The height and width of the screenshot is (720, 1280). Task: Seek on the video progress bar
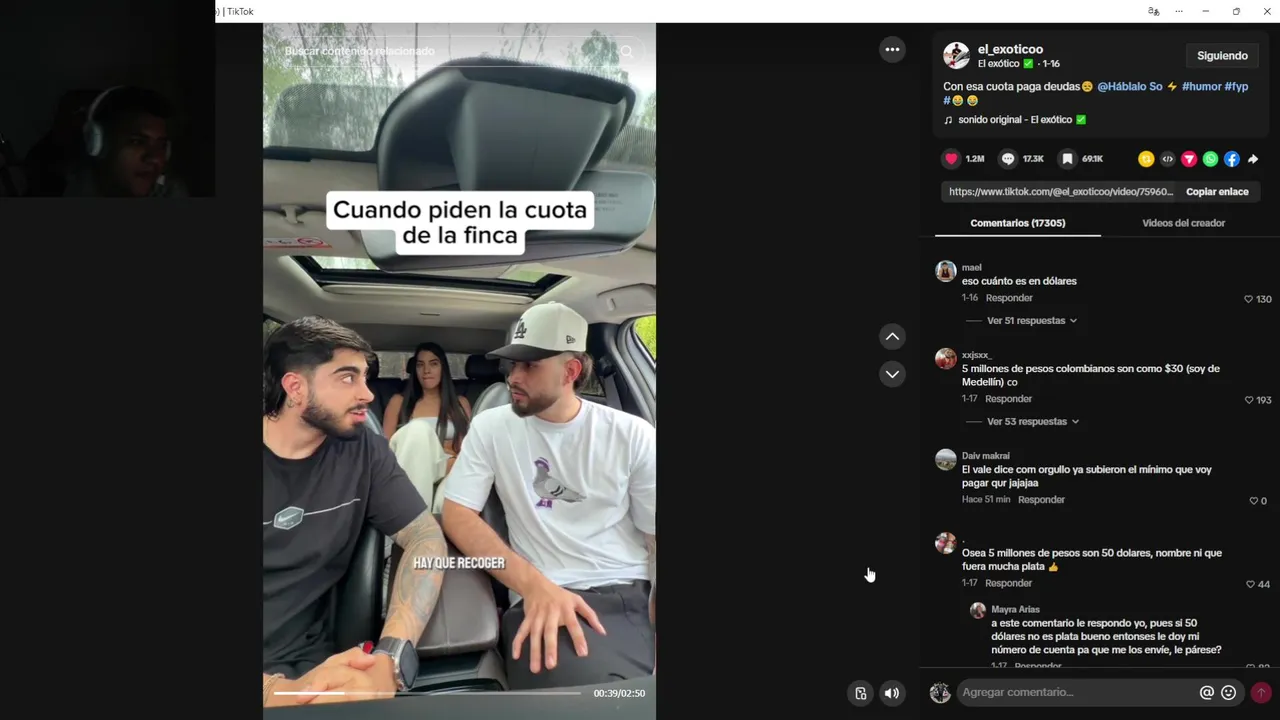(x=427, y=693)
